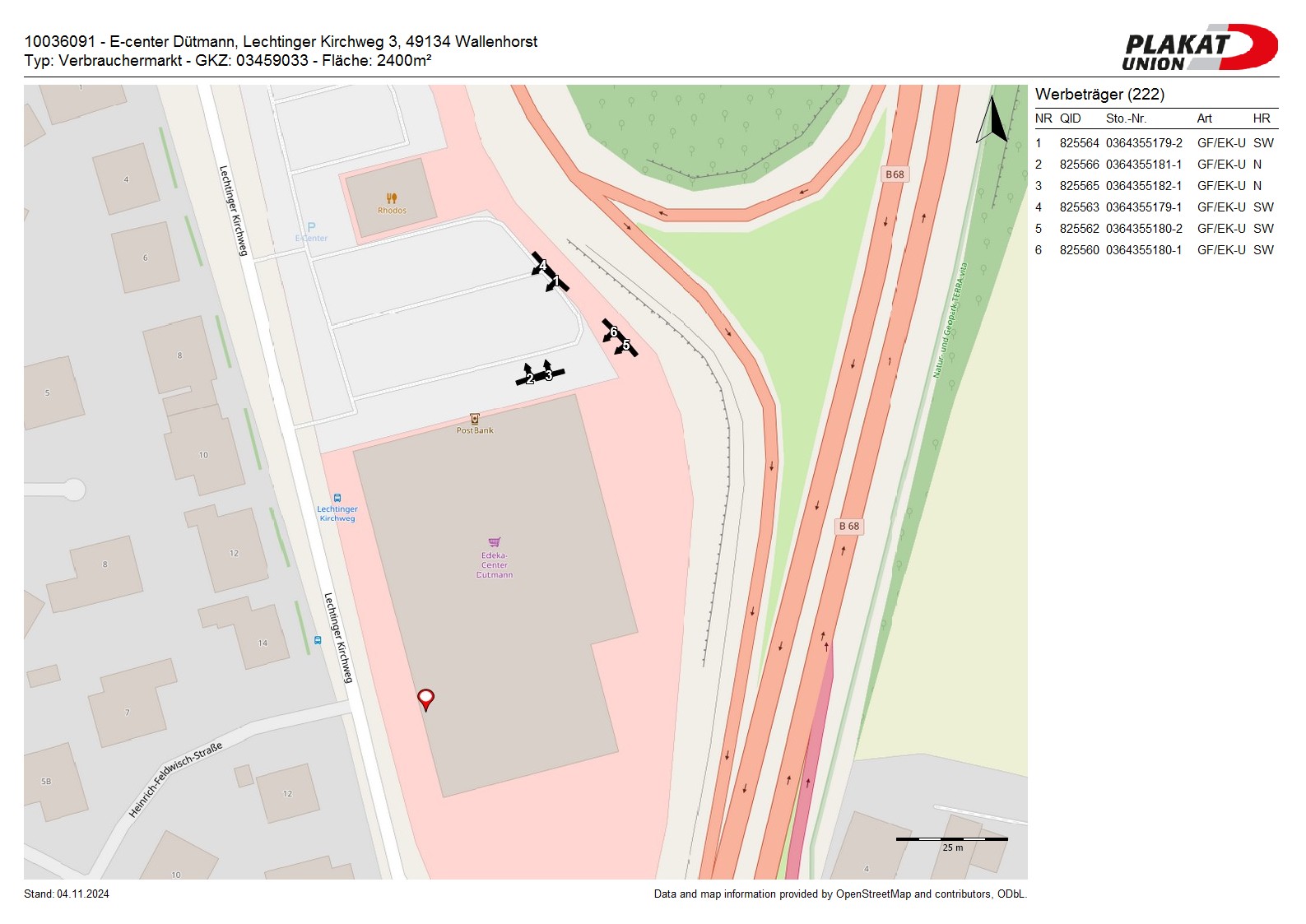The height and width of the screenshot is (924, 1306).
Task: Select billboard marker number 1
Action: (555, 282)
